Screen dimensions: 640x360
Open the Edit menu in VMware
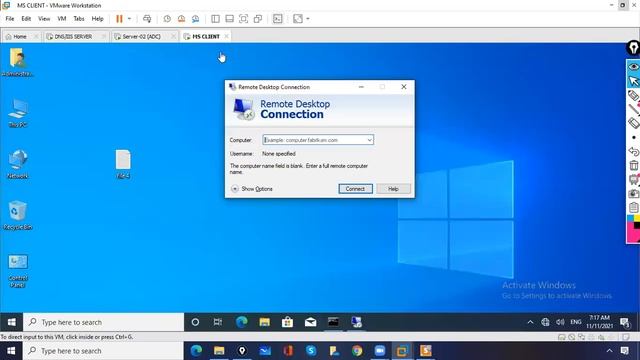pos(26,19)
